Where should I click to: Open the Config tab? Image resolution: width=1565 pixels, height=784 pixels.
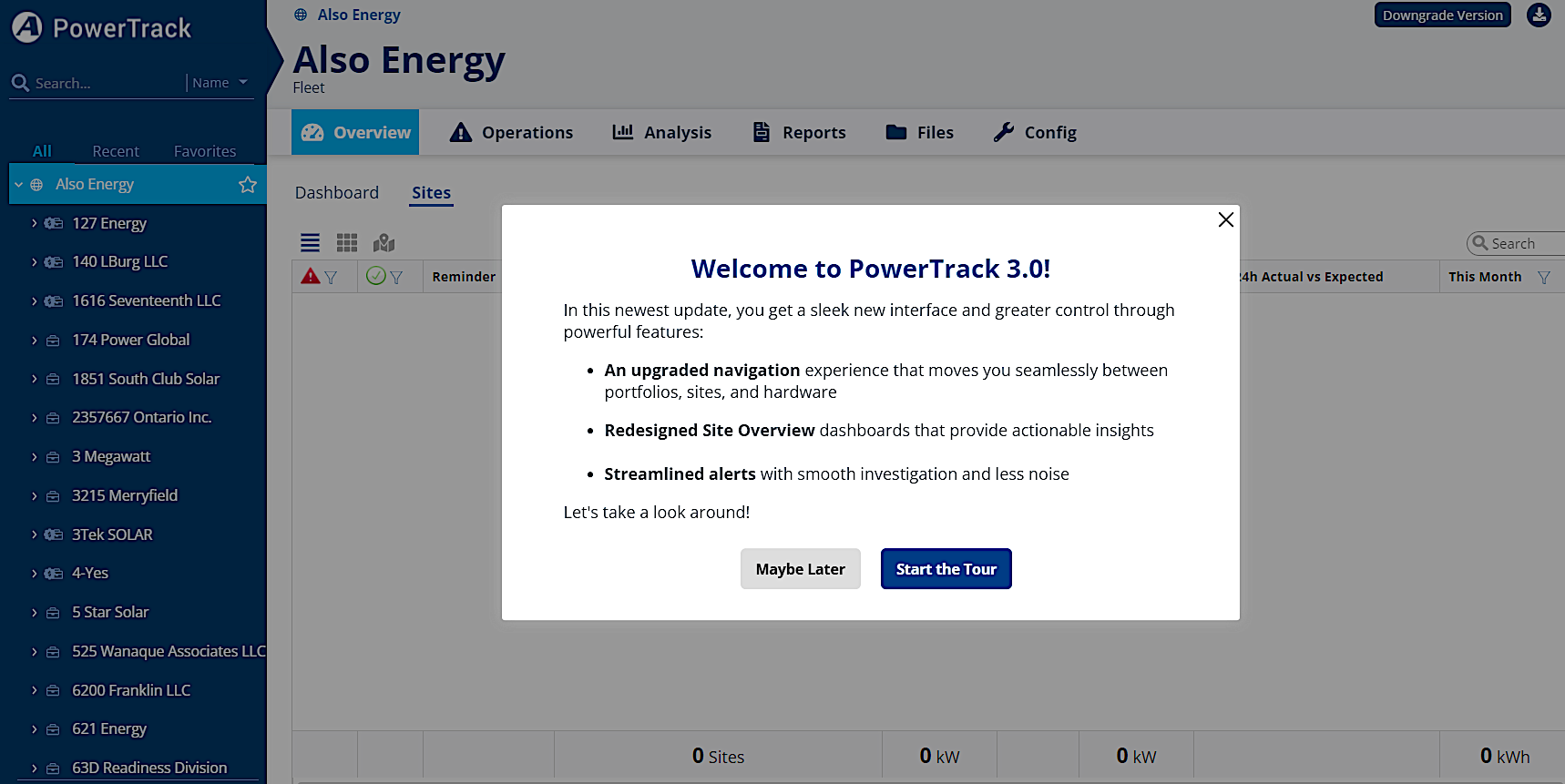[x=1035, y=132]
